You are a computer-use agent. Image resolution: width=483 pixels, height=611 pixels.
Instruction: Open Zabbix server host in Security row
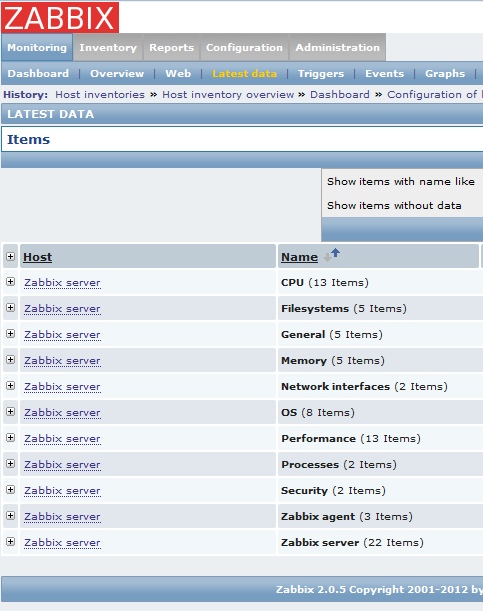(x=62, y=491)
